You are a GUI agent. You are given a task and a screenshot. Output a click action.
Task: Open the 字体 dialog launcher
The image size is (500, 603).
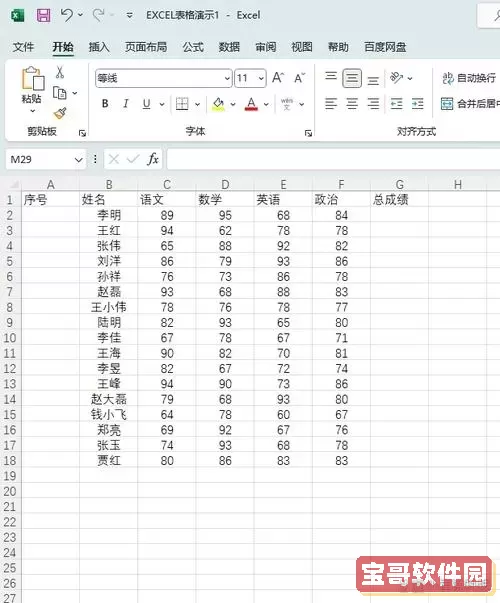coord(308,133)
